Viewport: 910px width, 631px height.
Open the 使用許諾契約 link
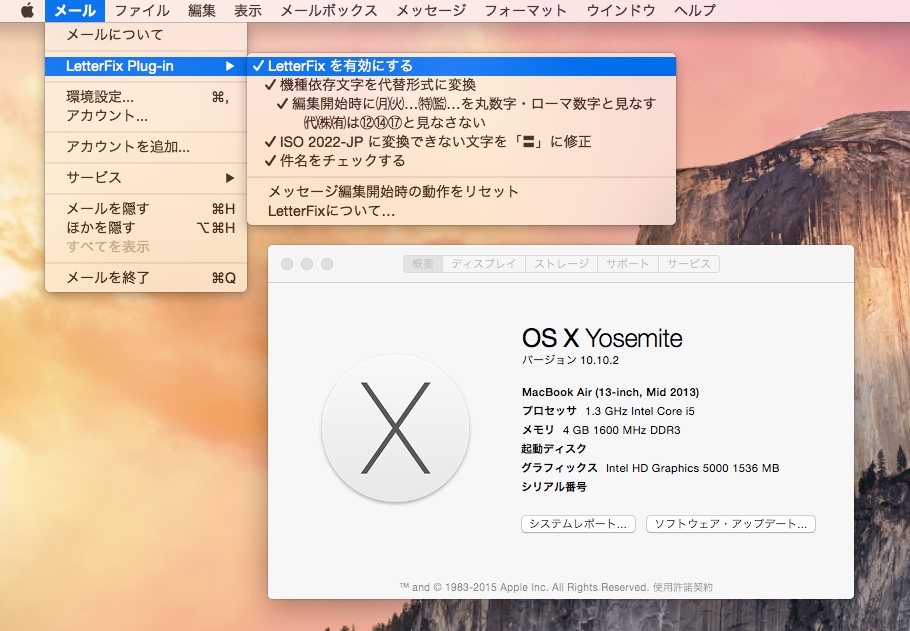click(x=682, y=587)
